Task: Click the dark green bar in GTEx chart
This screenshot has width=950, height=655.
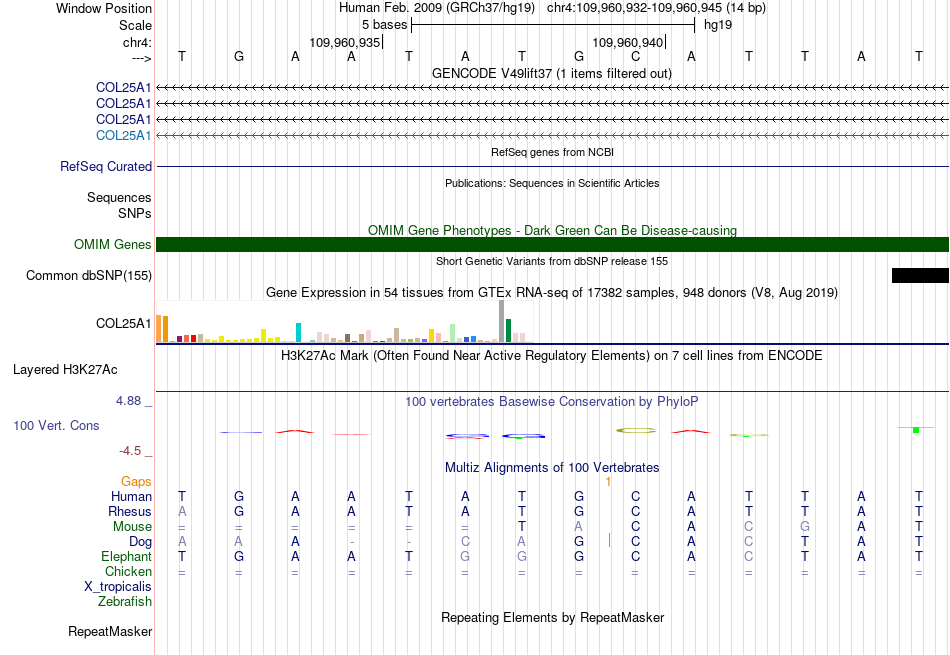Action: coord(508,331)
